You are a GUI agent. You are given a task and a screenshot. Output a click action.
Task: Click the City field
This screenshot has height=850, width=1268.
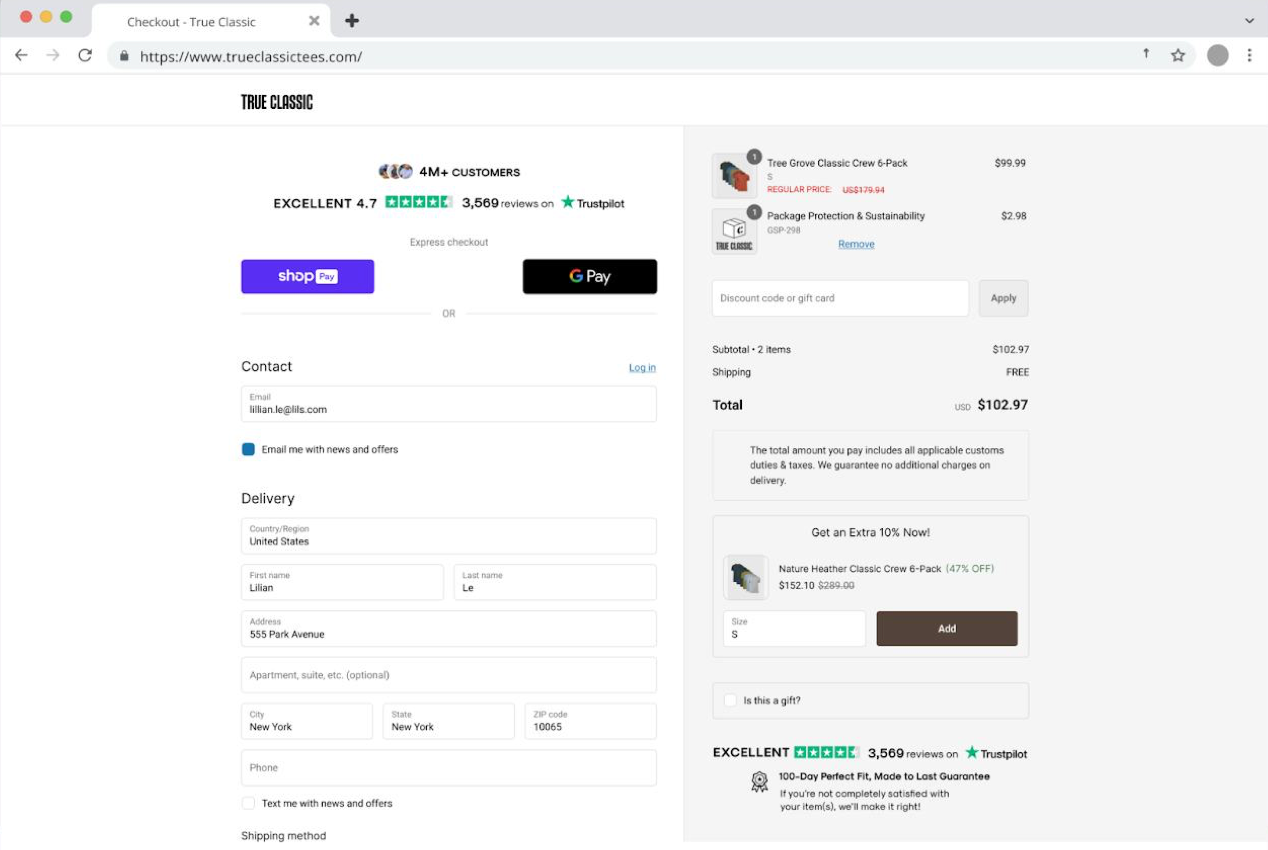pos(307,721)
